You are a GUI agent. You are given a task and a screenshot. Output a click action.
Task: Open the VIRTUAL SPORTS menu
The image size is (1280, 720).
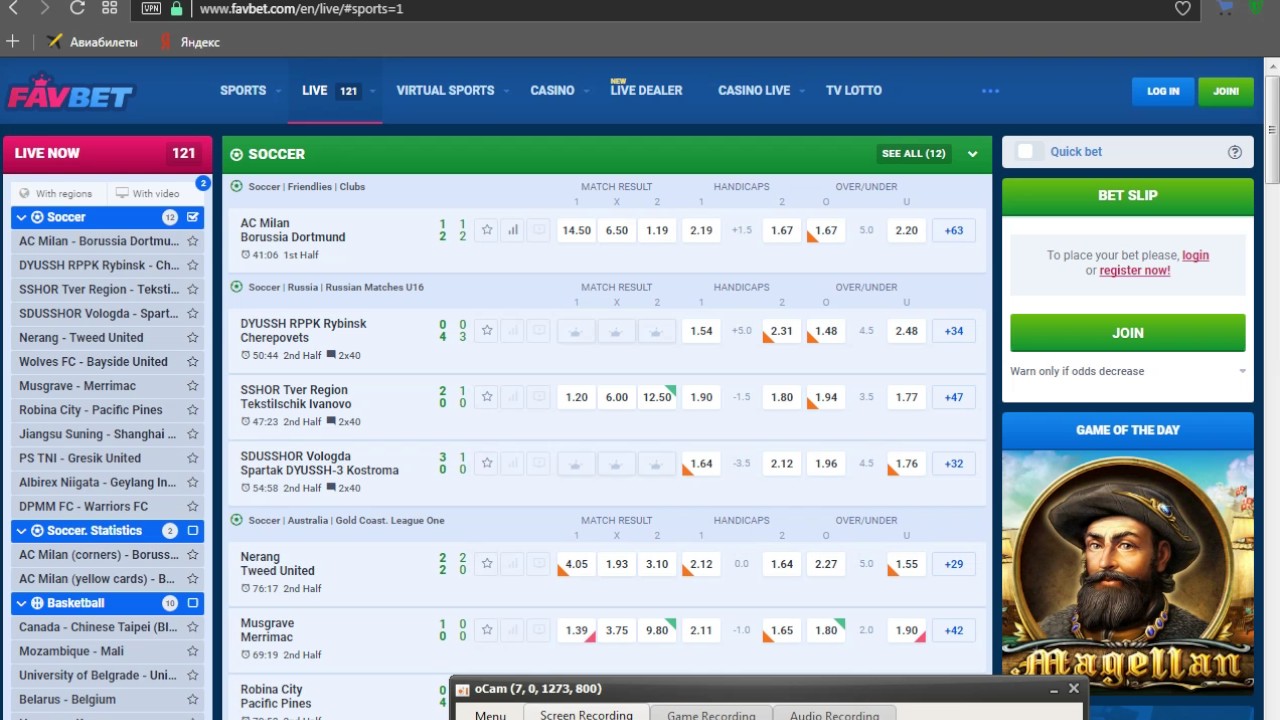click(x=445, y=90)
